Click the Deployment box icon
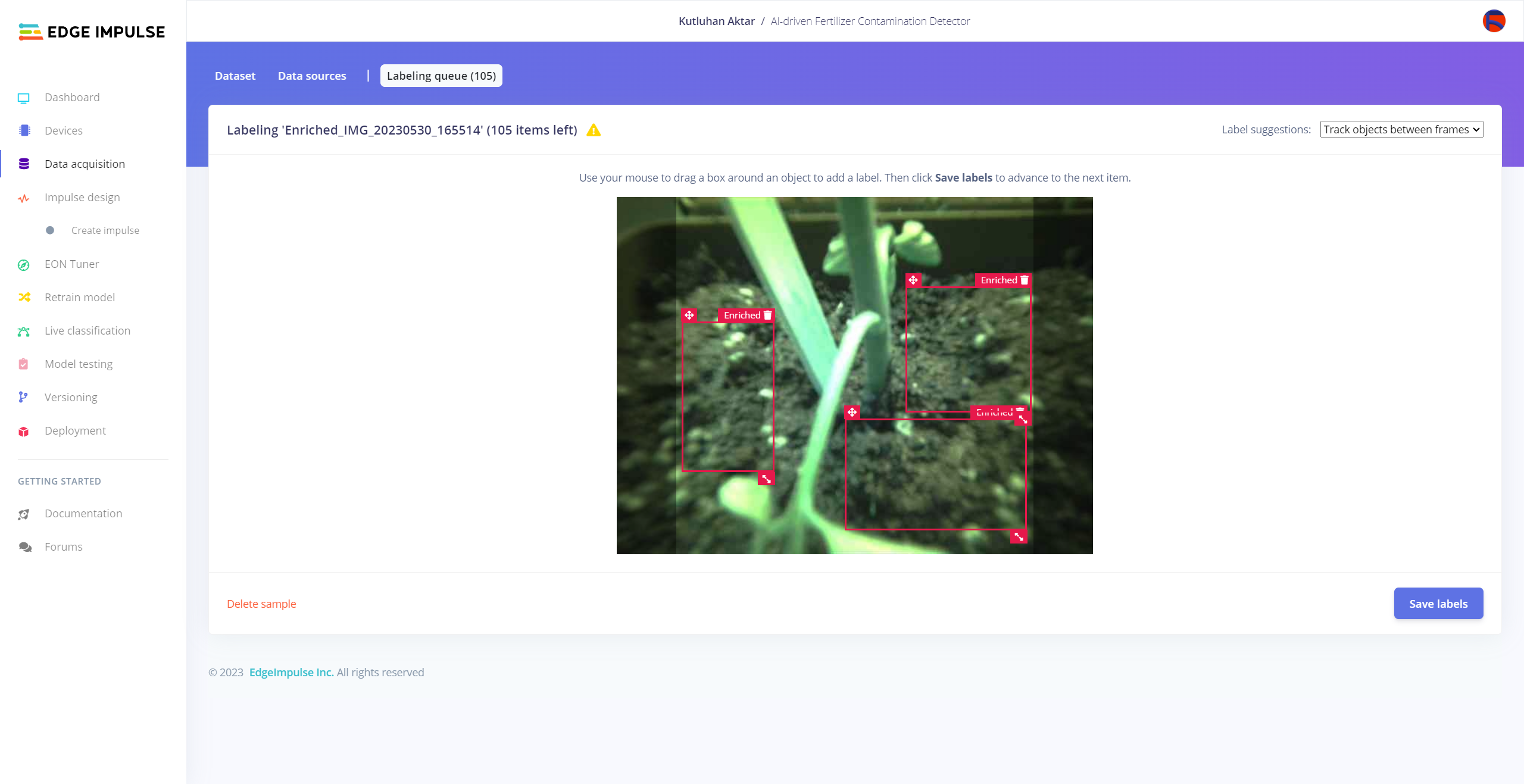Viewport: 1524px width, 784px height. tap(24, 431)
